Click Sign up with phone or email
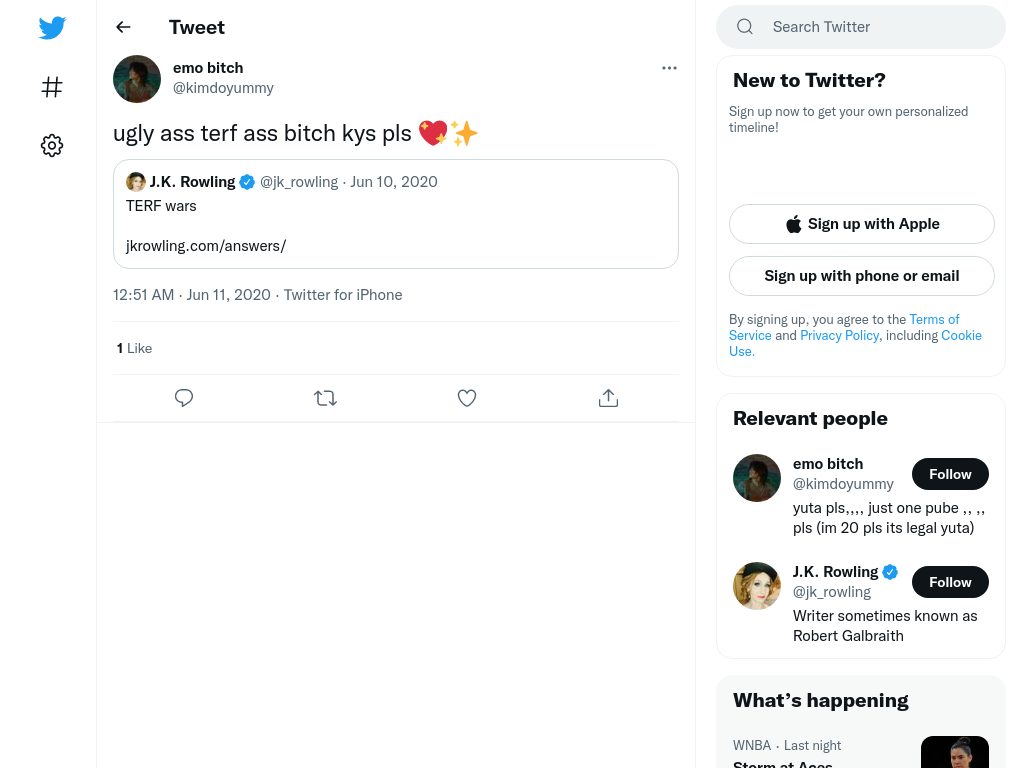This screenshot has width=1024, height=768. (x=861, y=276)
